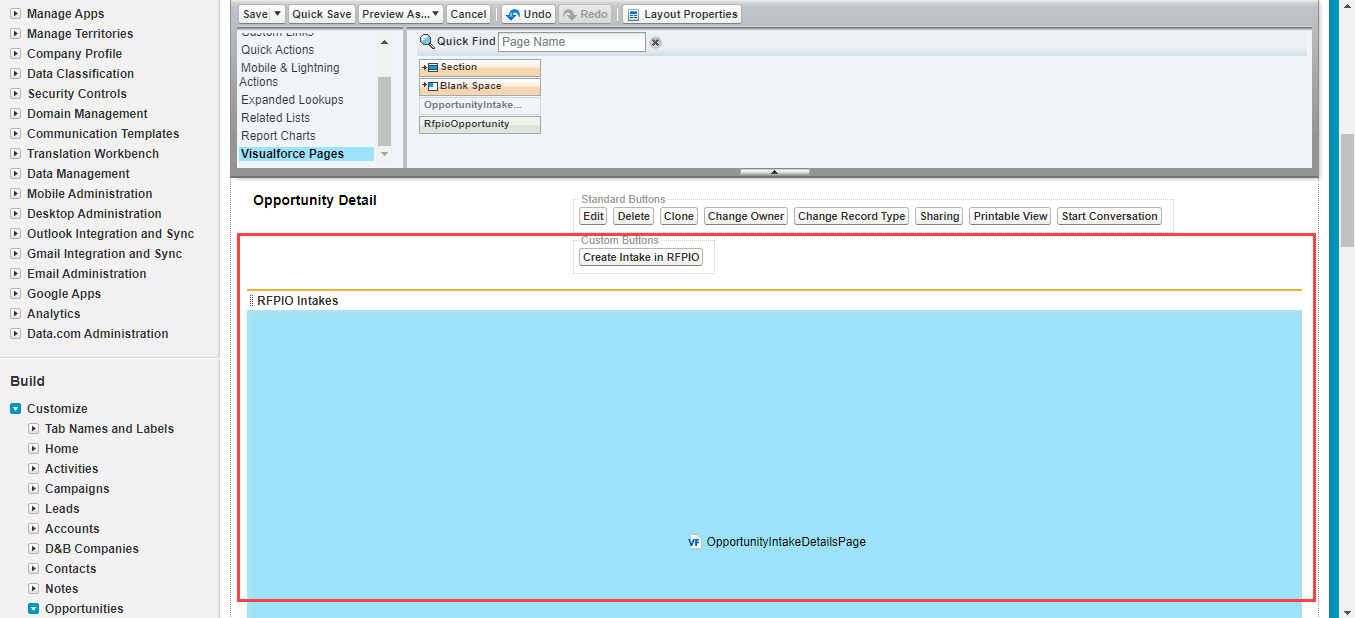Open the Notes sidebar link
The width and height of the screenshot is (1355, 618).
[62, 589]
